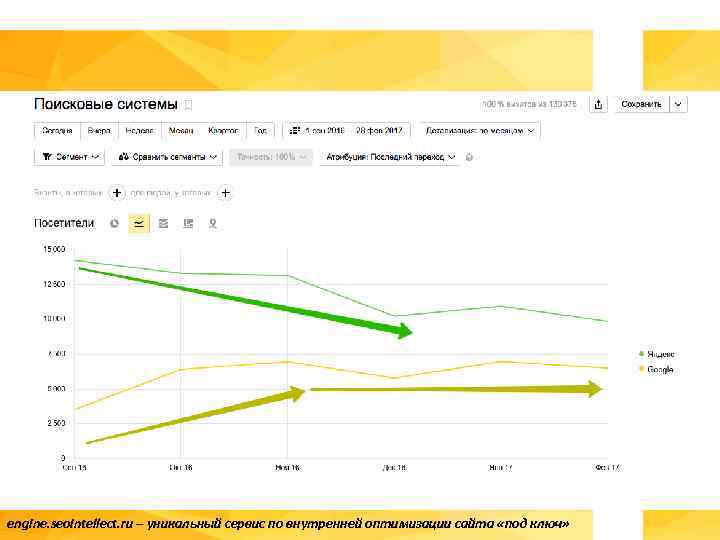Select the Сегодня period tab

pyautogui.click(x=57, y=131)
